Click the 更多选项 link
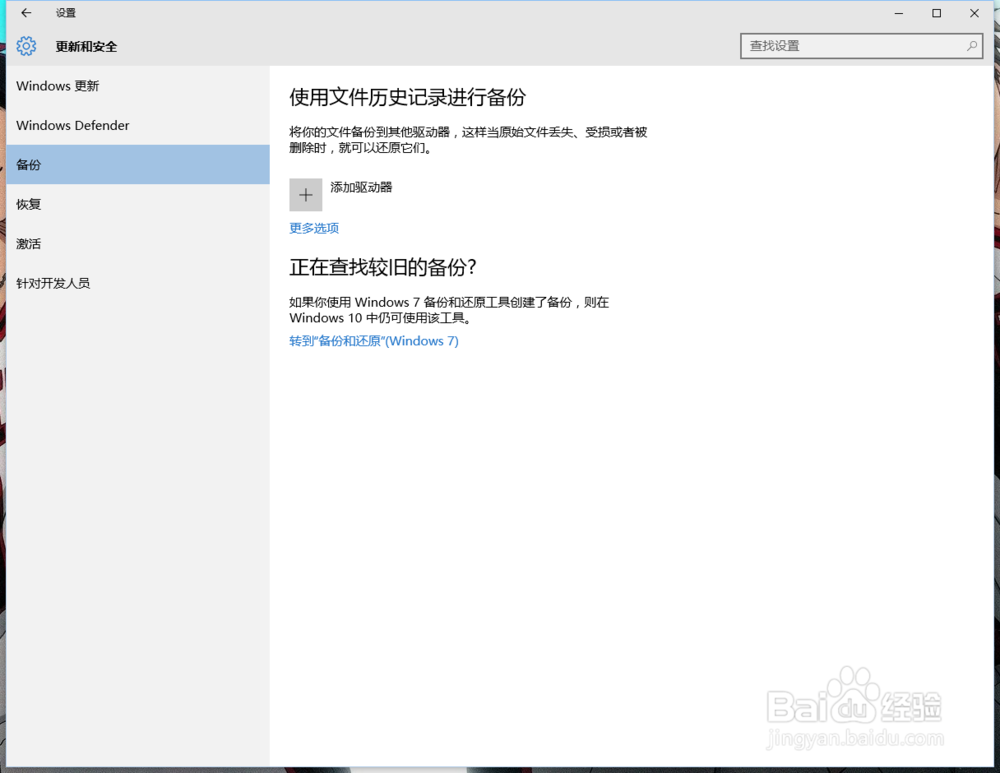The height and width of the screenshot is (773, 1000). [x=314, y=228]
